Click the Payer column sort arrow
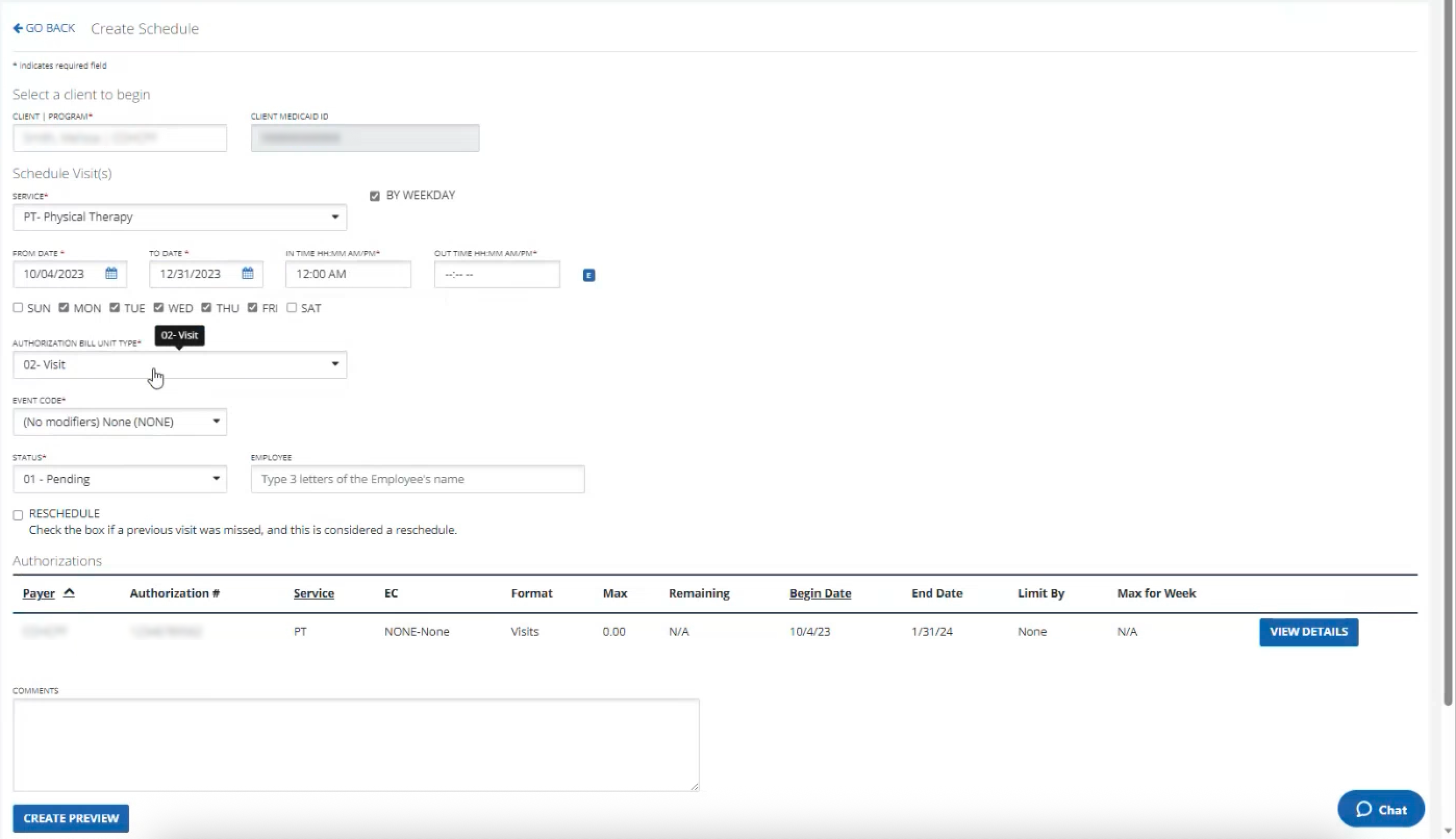The width and height of the screenshot is (1456, 839). [69, 592]
